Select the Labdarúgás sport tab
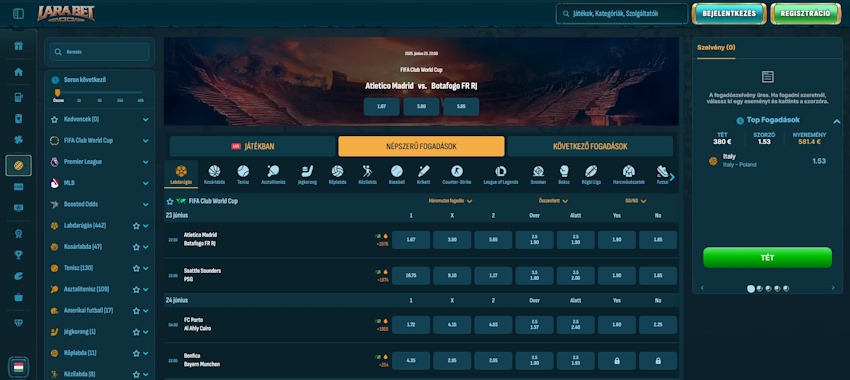 coord(181,175)
